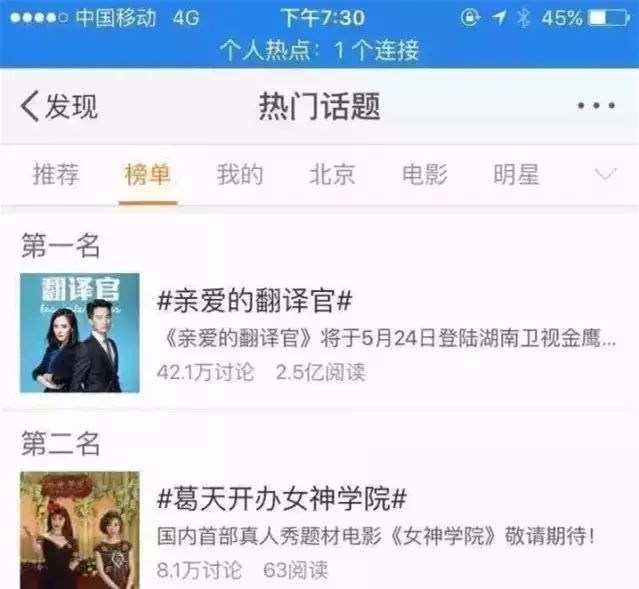Switch to the 推荐 tab
The width and height of the screenshot is (639, 589).
pyautogui.click(x=56, y=174)
